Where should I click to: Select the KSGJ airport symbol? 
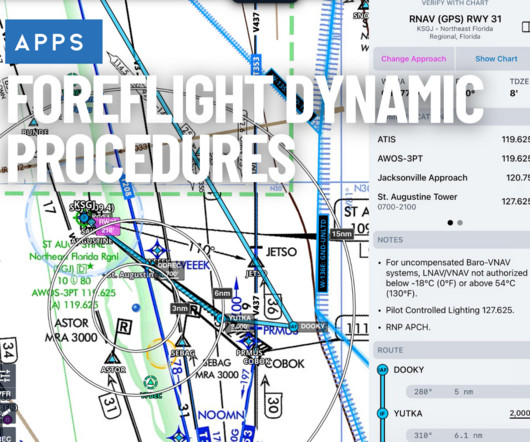pyautogui.click(x=83, y=217)
